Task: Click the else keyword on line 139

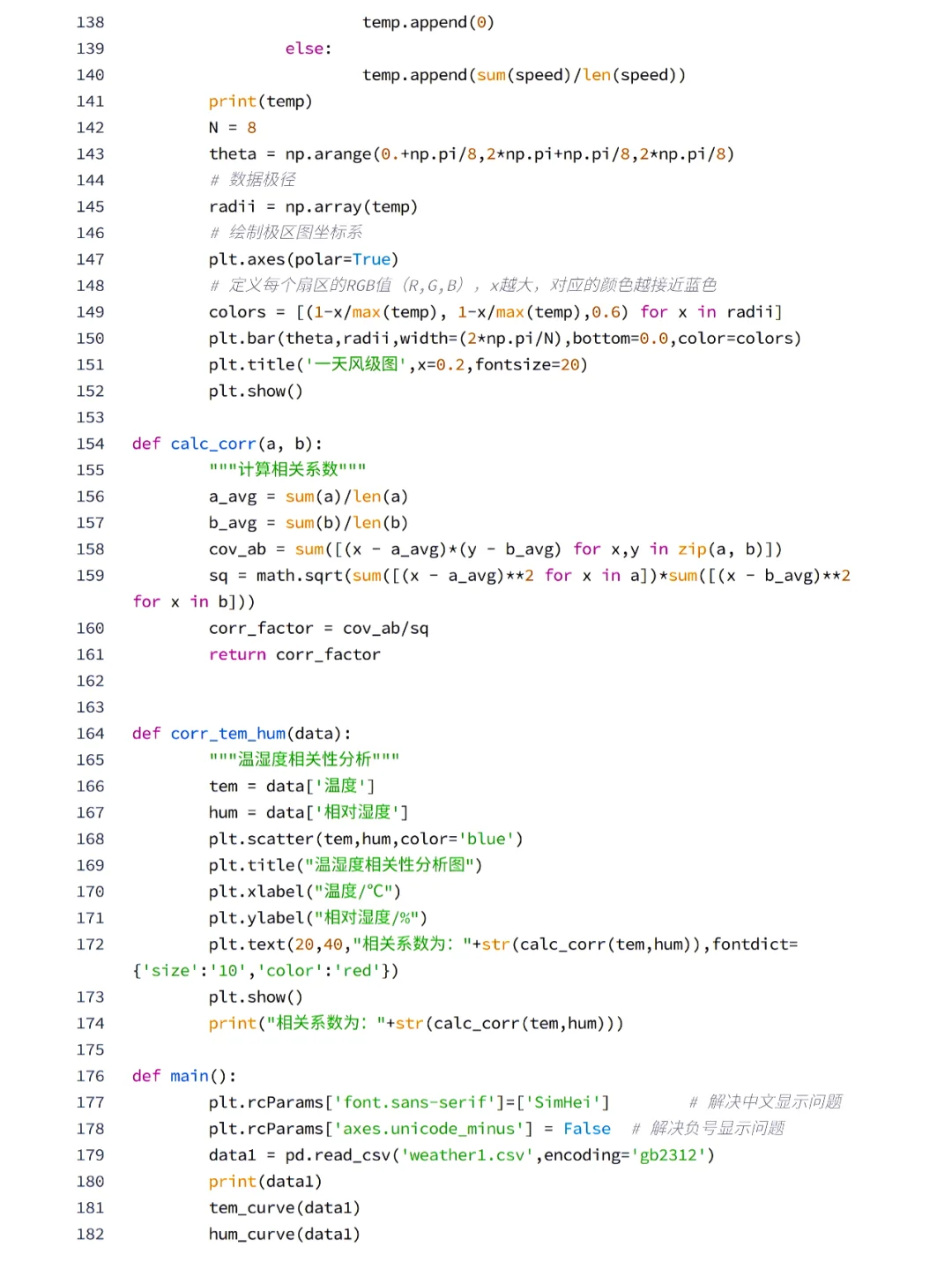Action: click(x=304, y=49)
